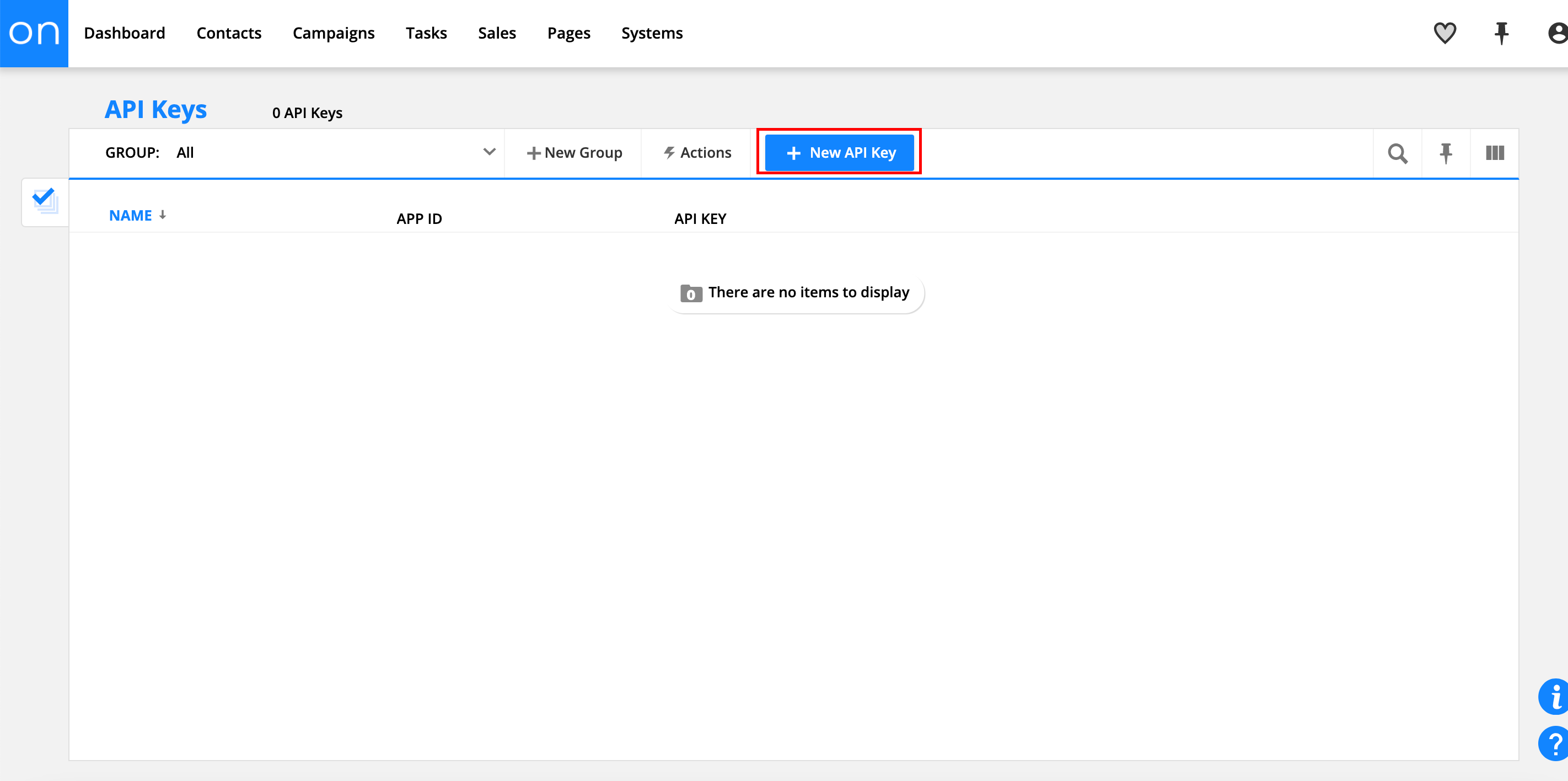Click the pin icon in the API Keys toolbar
Screen dimensions: 1568x781
pyautogui.click(x=1446, y=153)
